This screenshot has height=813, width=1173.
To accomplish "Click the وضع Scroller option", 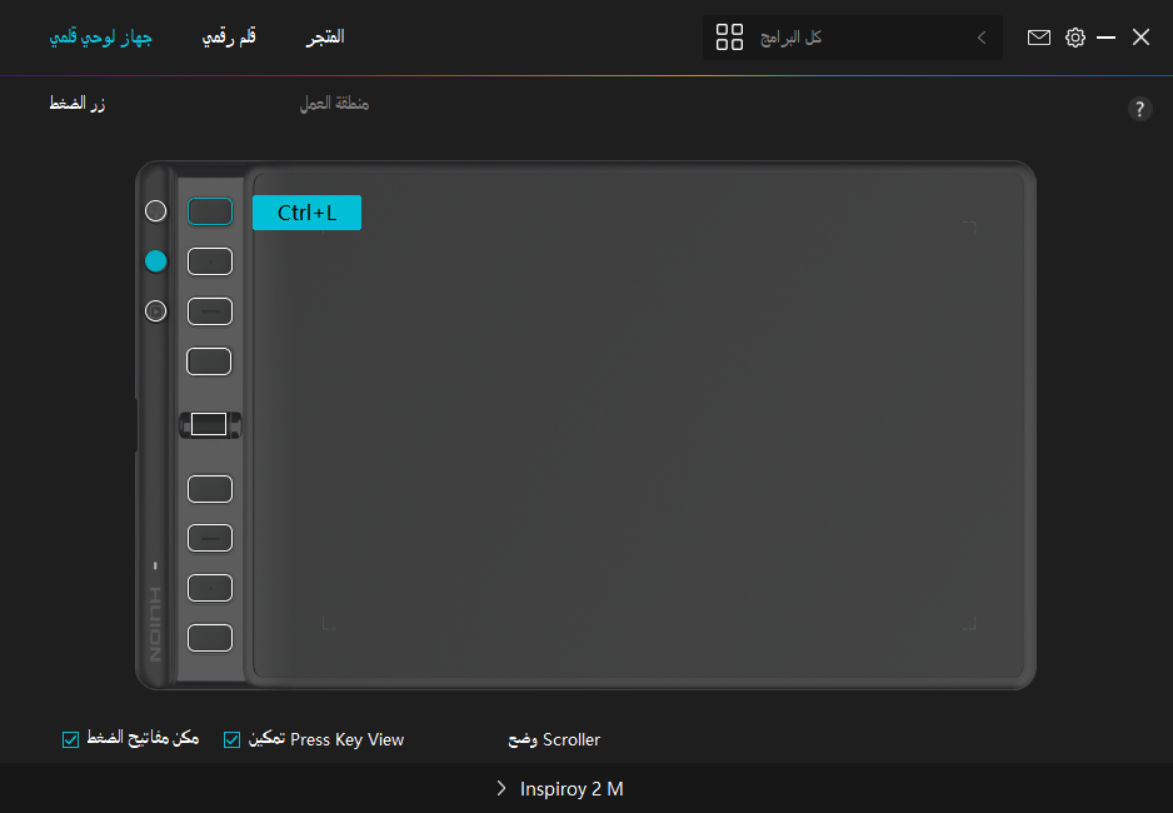I will tap(554, 740).
